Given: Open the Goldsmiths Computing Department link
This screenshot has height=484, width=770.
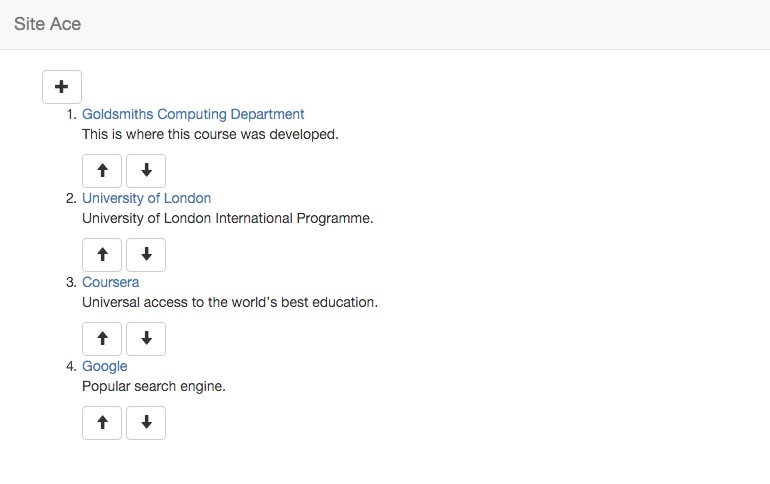Looking at the screenshot, I should 193,114.
